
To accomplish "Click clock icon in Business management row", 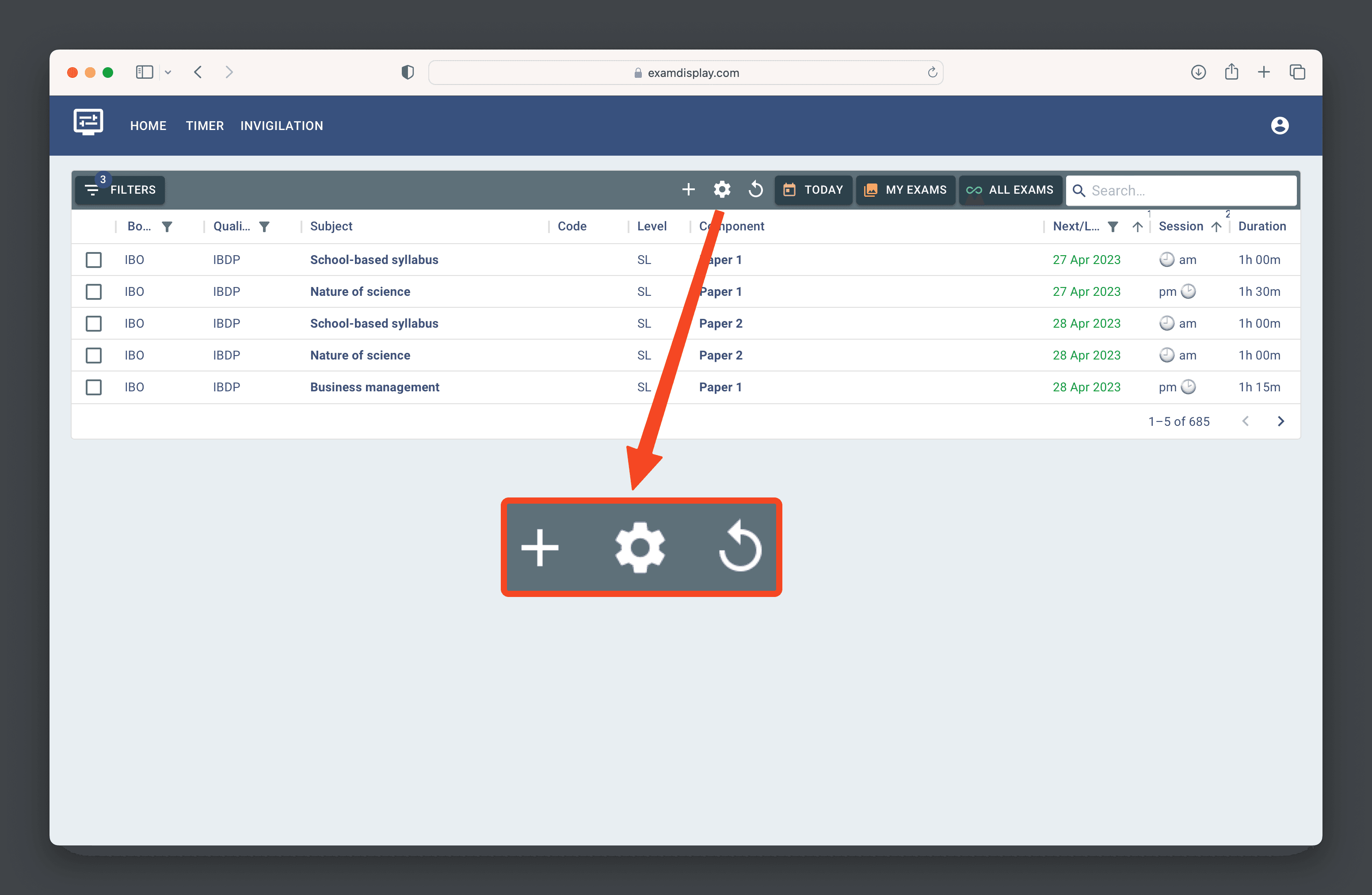I will [x=1188, y=387].
